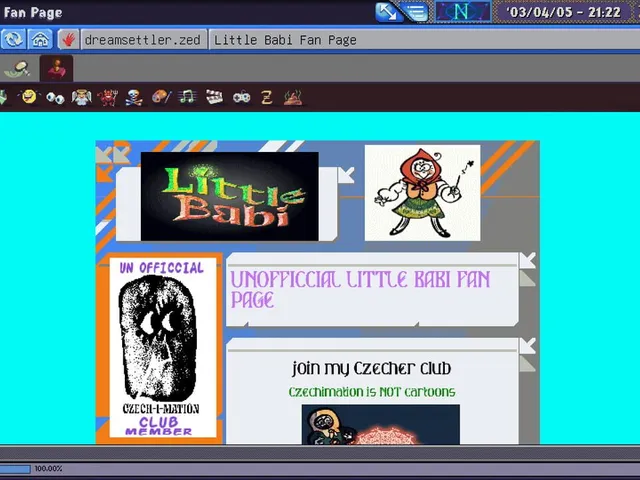640x480 pixels.
Task: Select the red devil icon
Action: [x=108, y=98]
